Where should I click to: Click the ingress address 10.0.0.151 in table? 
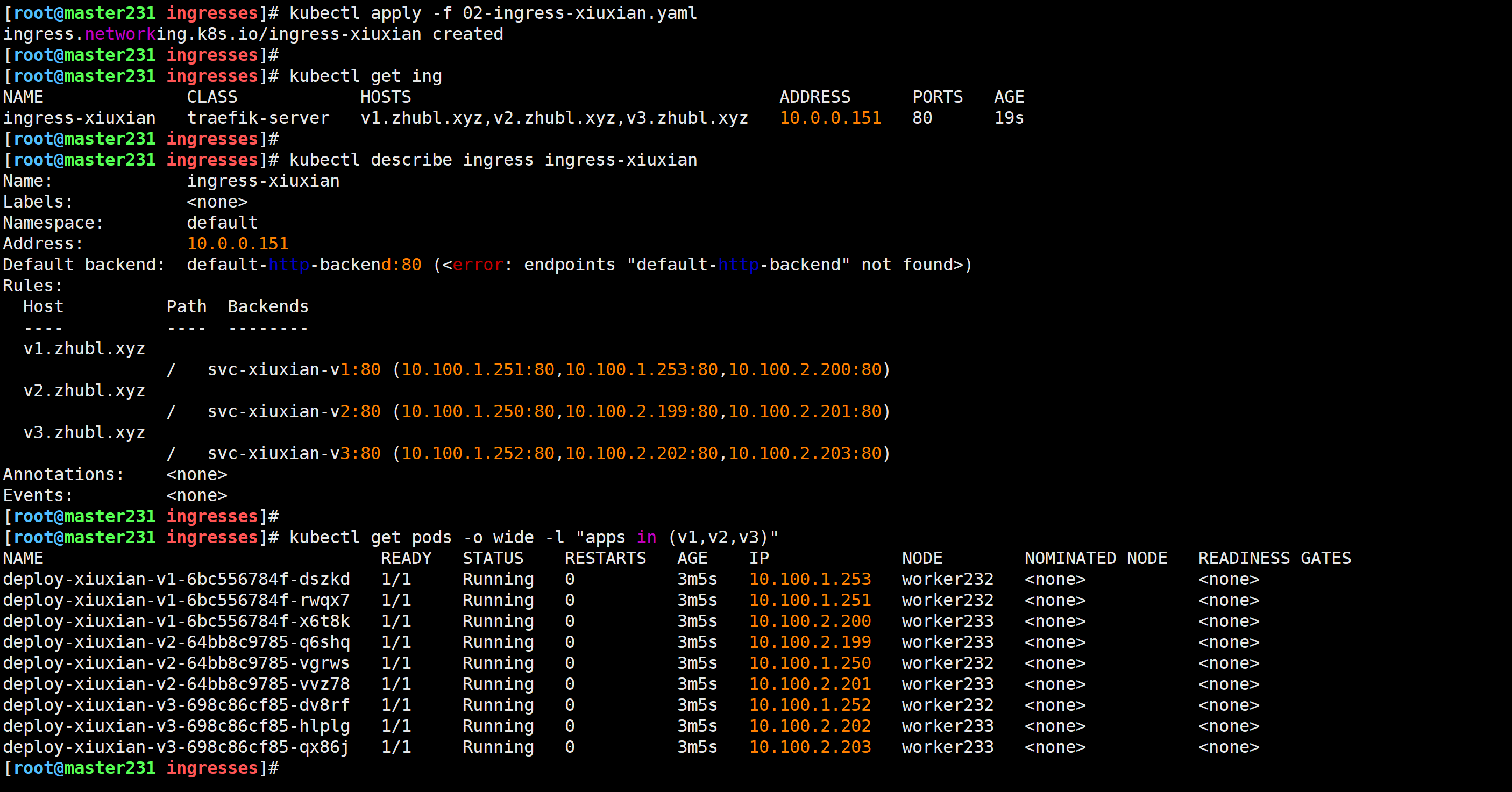pyautogui.click(x=830, y=118)
